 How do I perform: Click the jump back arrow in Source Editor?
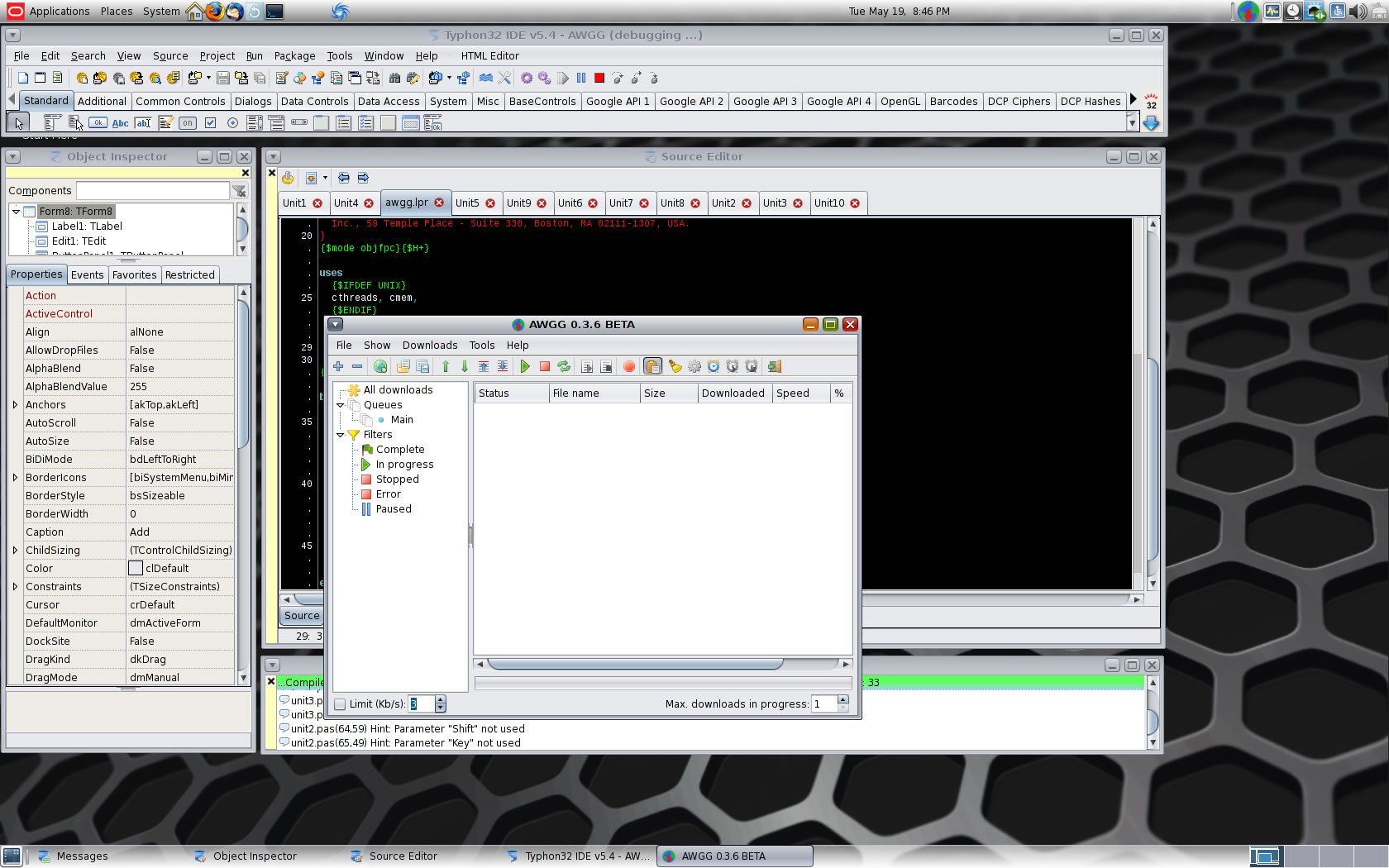344,178
